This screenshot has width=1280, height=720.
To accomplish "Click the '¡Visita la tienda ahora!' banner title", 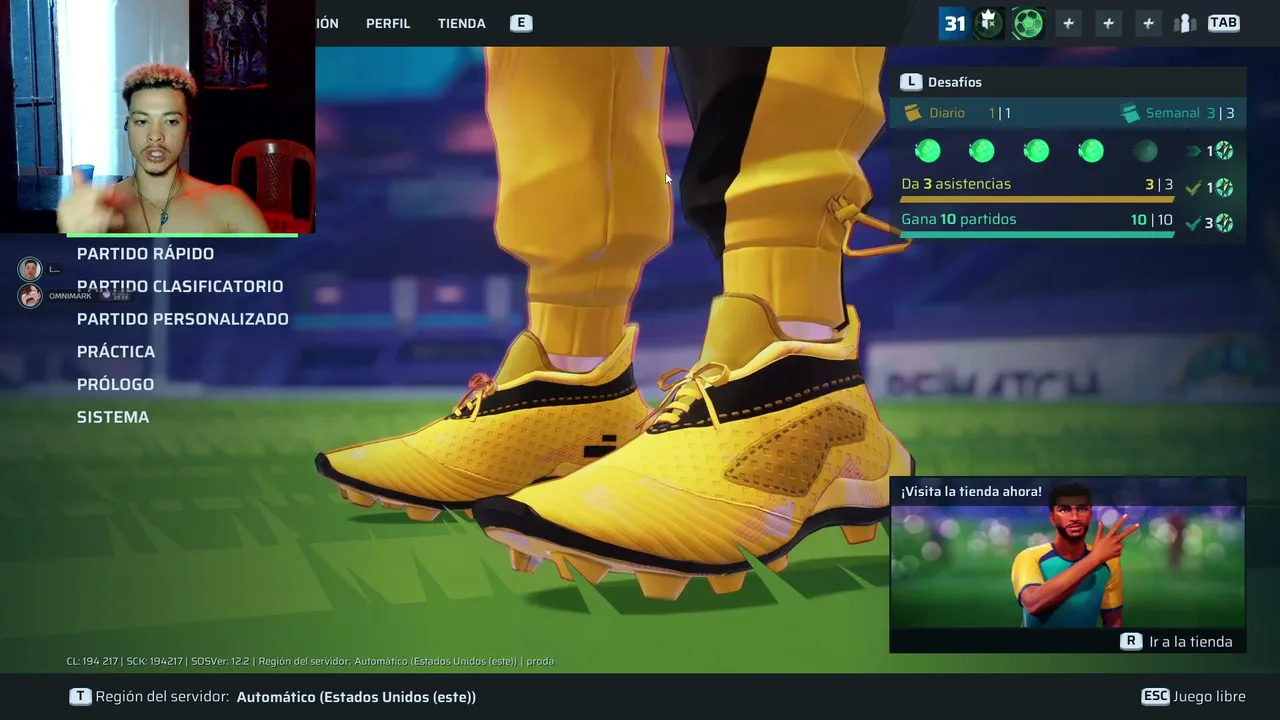I will tap(971, 492).
